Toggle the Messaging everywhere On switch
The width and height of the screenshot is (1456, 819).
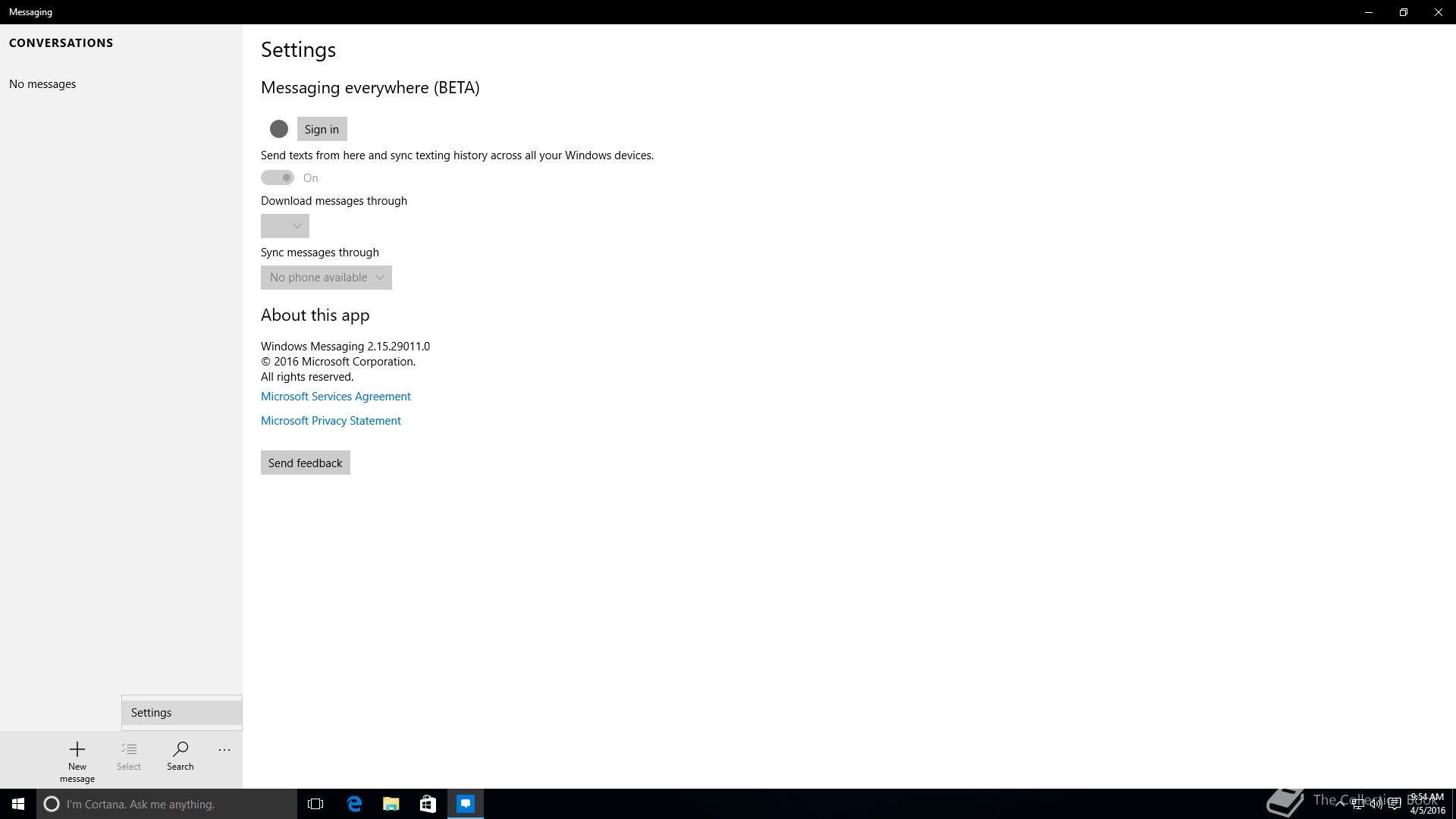[x=278, y=177]
